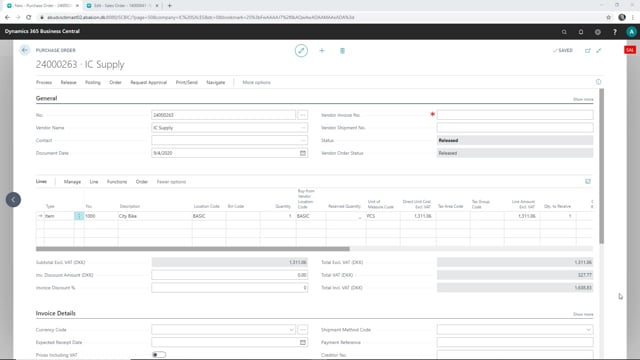Click the Payment Reference field

point(515,342)
